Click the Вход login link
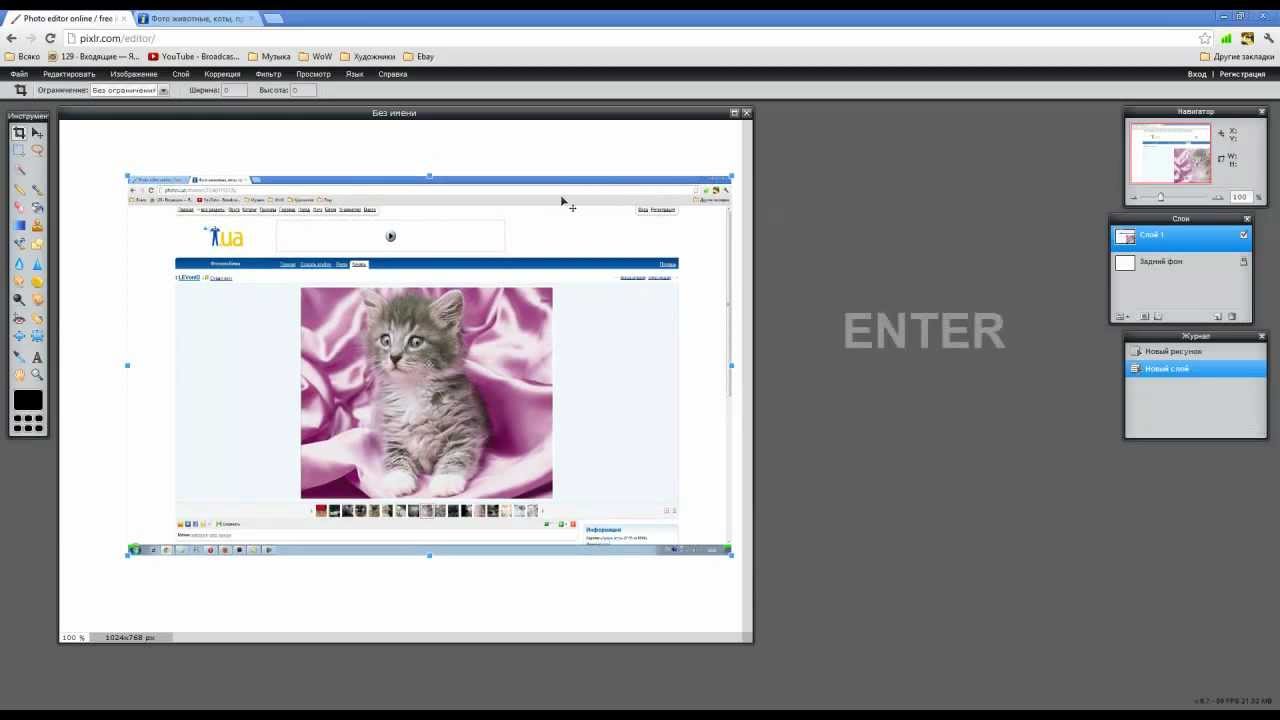The width and height of the screenshot is (1280, 720). point(1197,74)
